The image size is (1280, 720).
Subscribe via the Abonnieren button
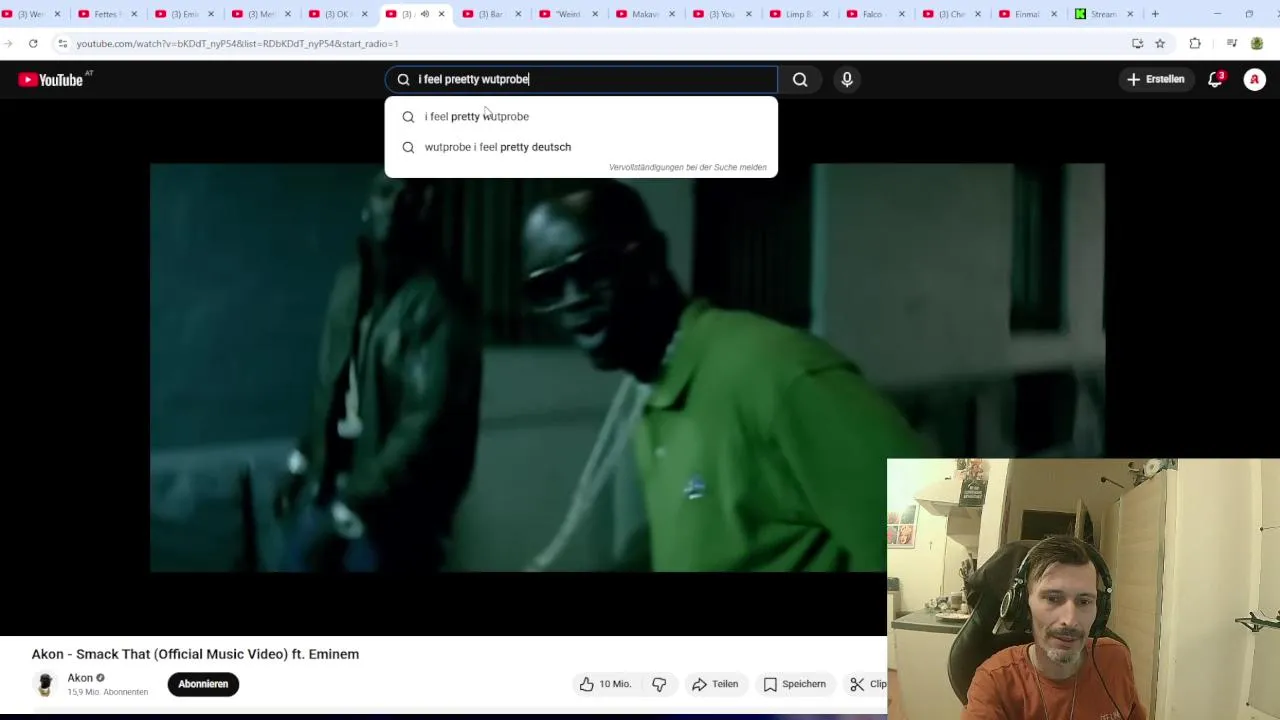[203, 684]
